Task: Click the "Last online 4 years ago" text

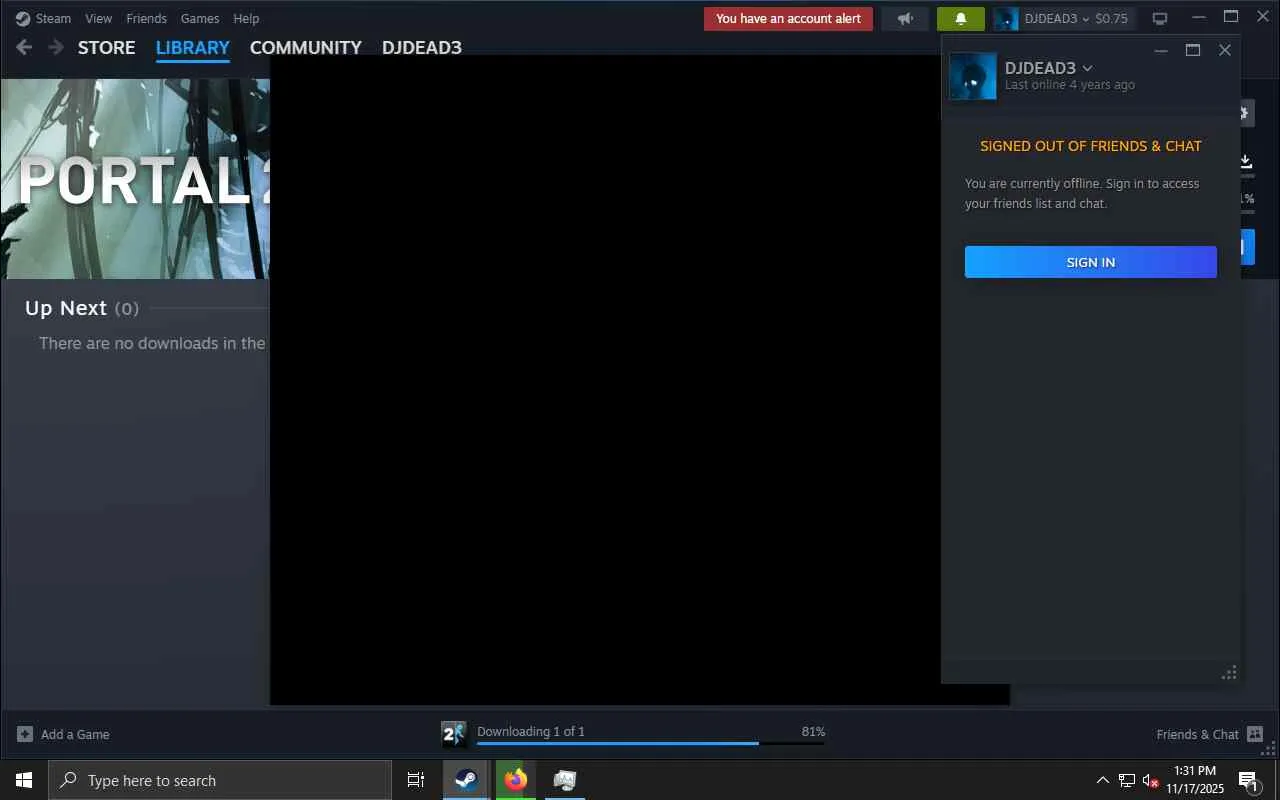Action: (1070, 85)
